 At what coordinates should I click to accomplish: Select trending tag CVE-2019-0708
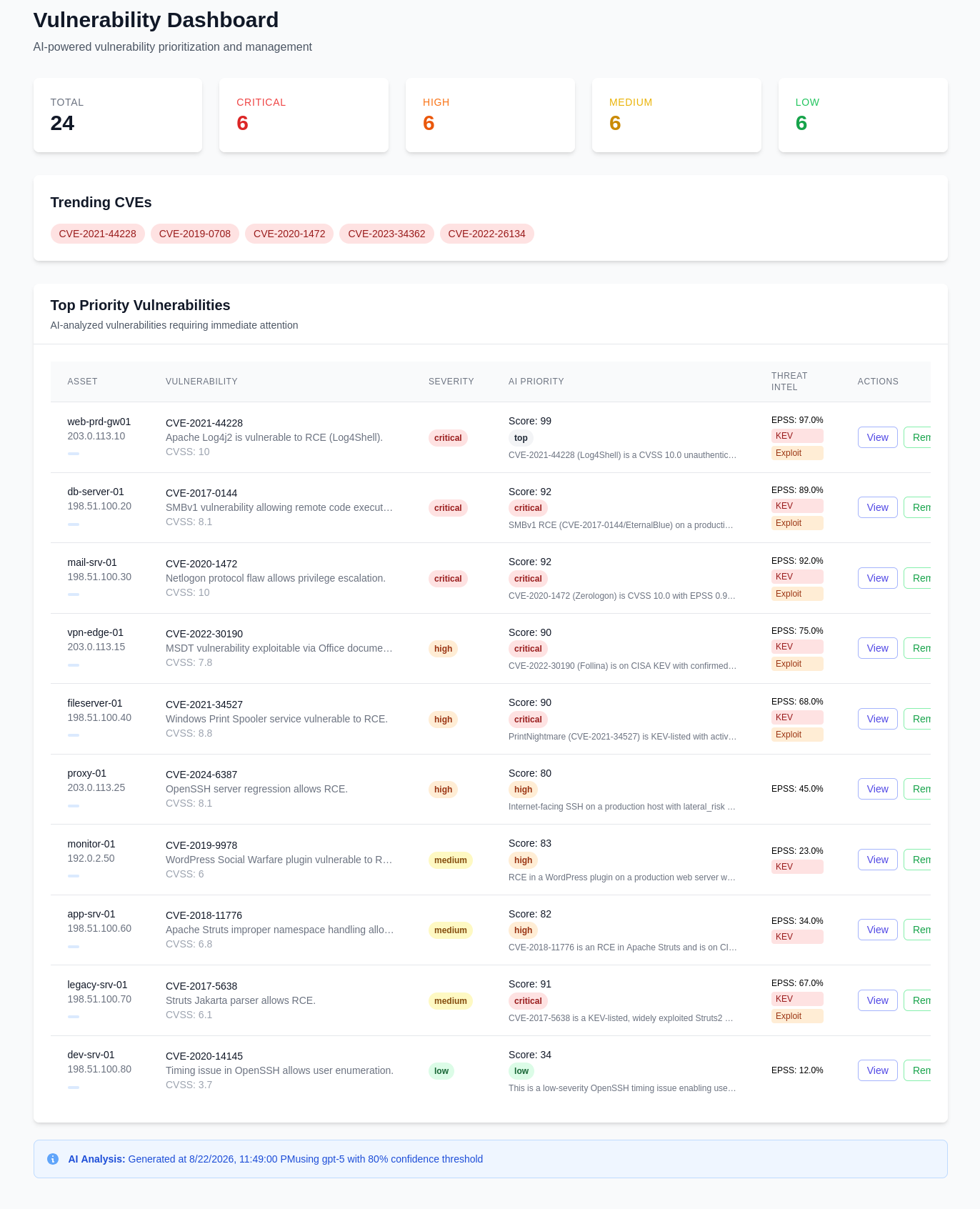click(x=195, y=234)
